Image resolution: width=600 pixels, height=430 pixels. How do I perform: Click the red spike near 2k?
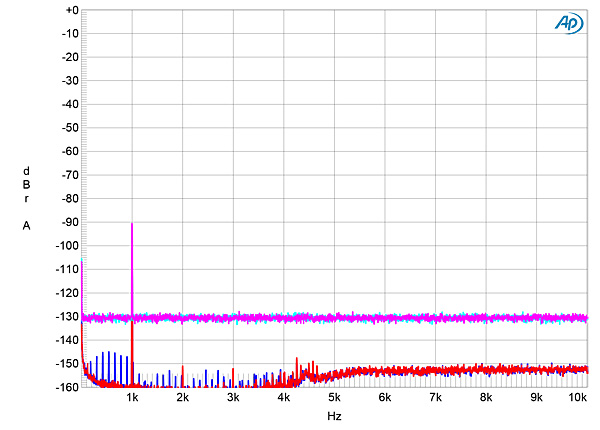[x=183, y=372]
